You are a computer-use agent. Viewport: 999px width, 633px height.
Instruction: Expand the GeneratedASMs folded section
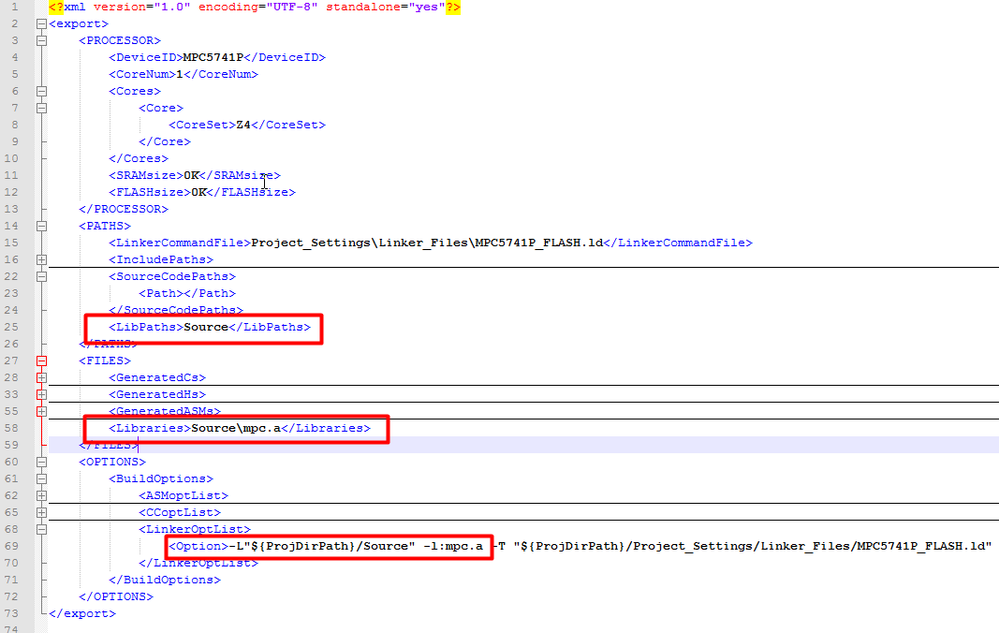[x=41, y=411]
